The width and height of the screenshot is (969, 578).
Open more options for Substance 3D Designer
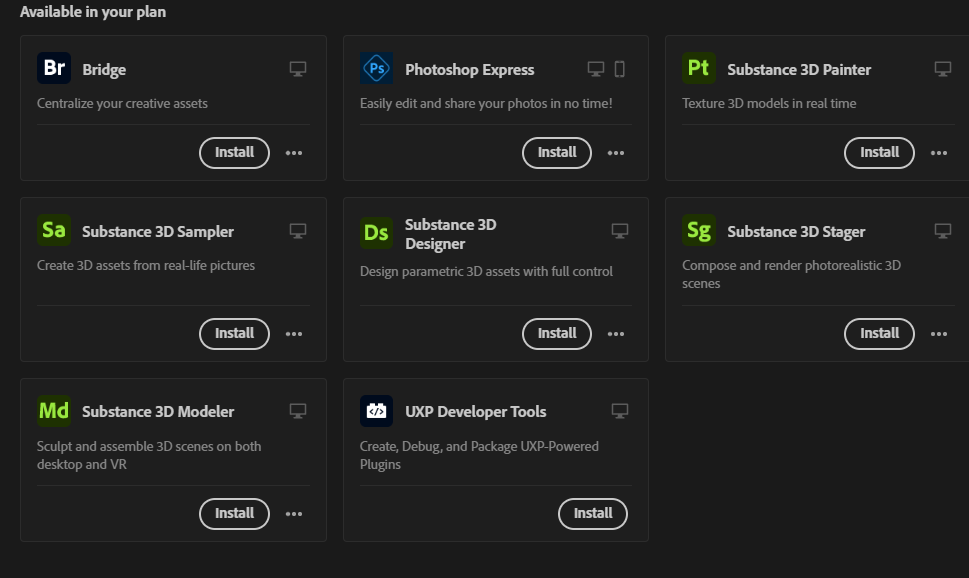[616, 334]
